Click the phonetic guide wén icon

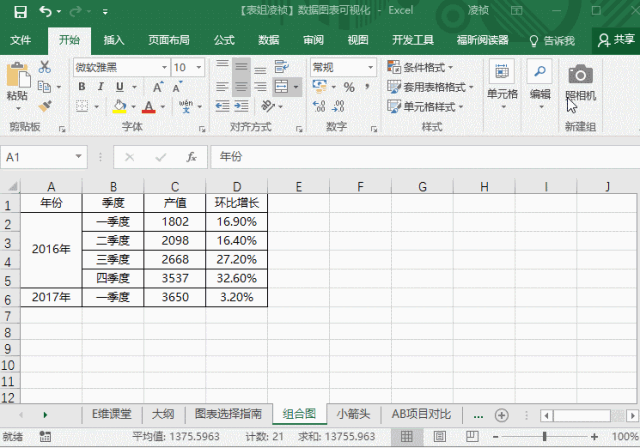point(186,106)
